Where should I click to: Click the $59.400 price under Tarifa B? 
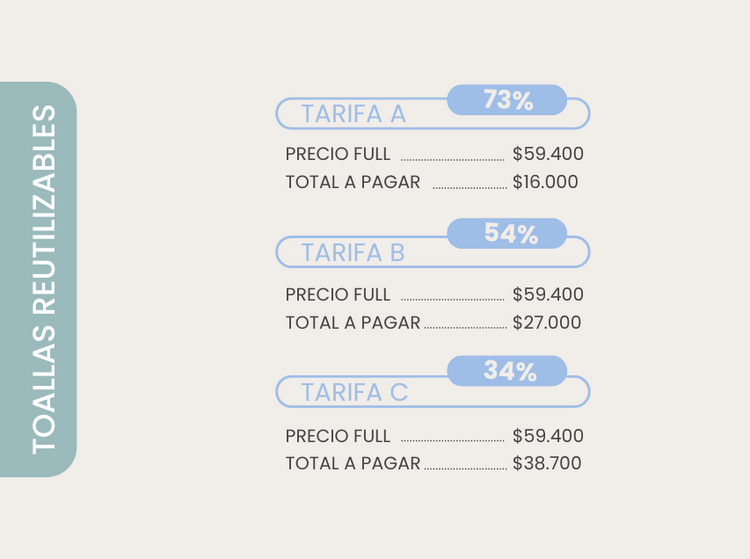point(548,295)
